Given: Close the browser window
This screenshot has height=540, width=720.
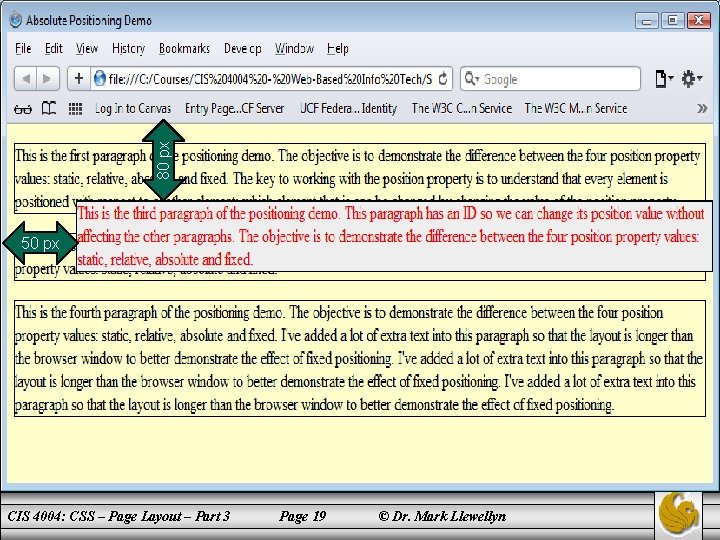Looking at the screenshot, I should [x=699, y=21].
